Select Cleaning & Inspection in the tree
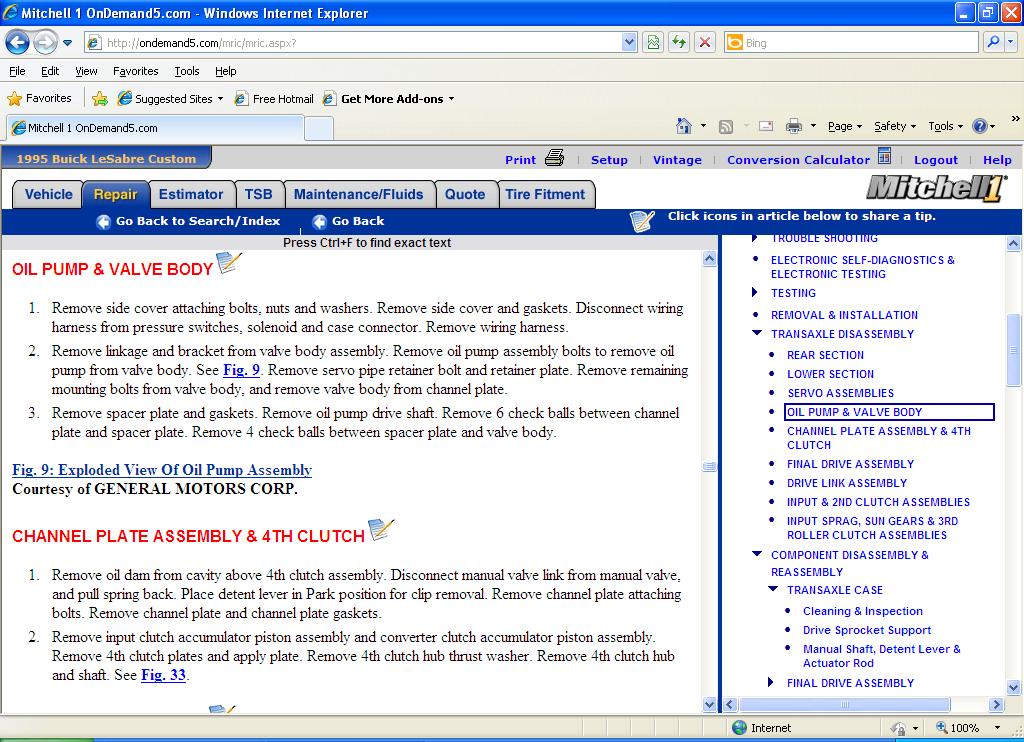 point(863,611)
